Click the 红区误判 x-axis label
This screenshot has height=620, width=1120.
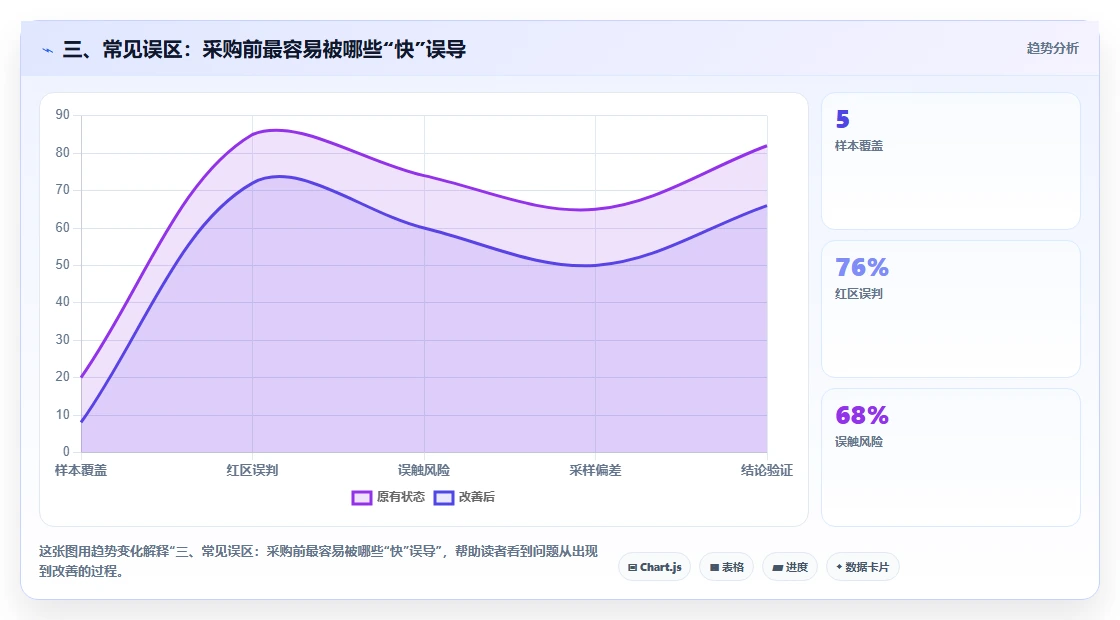coord(252,470)
